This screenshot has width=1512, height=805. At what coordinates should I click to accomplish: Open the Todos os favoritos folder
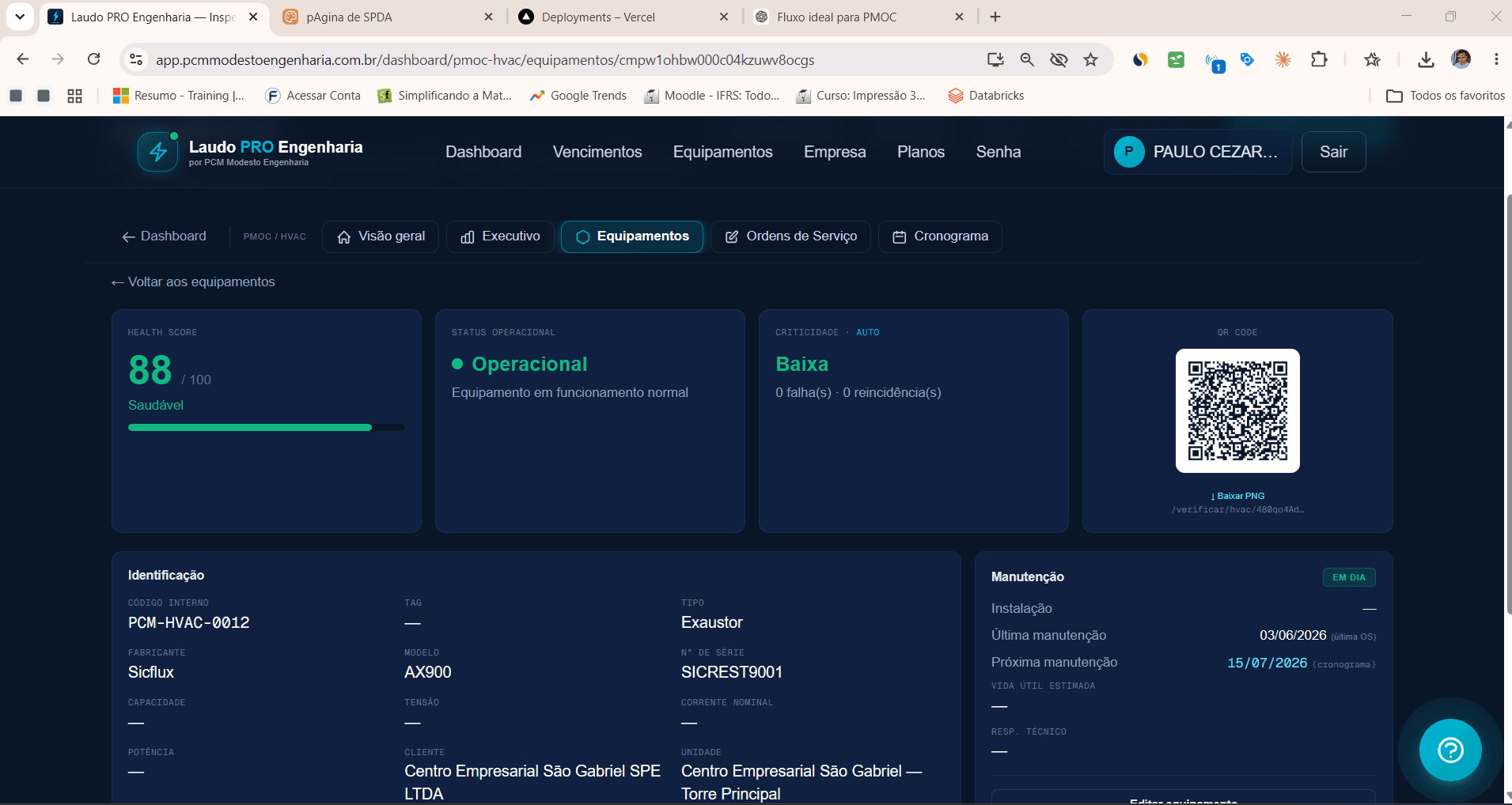(1446, 96)
